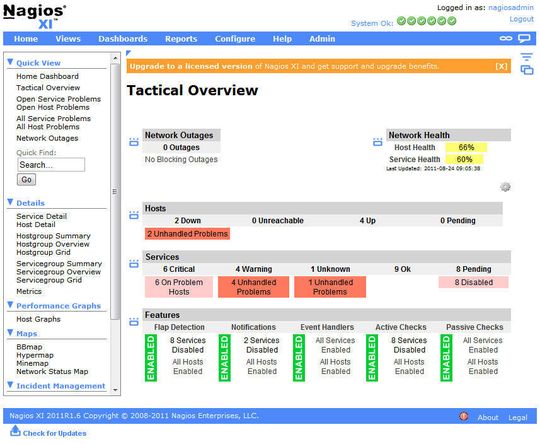Viewport: 540px width, 444px height.
Task: Click the Go button
Action: [x=26, y=179]
